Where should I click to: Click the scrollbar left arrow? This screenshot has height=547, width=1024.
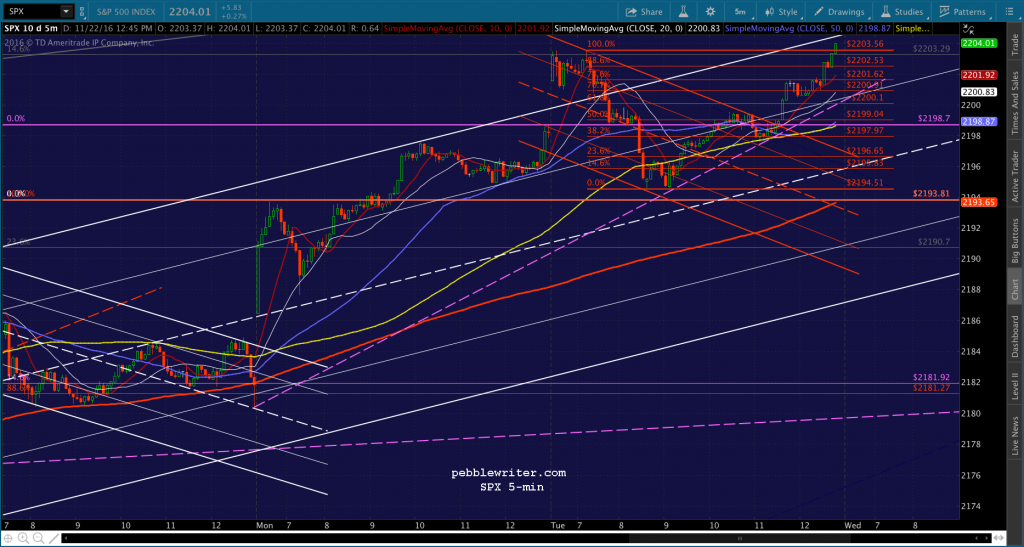click(65, 539)
